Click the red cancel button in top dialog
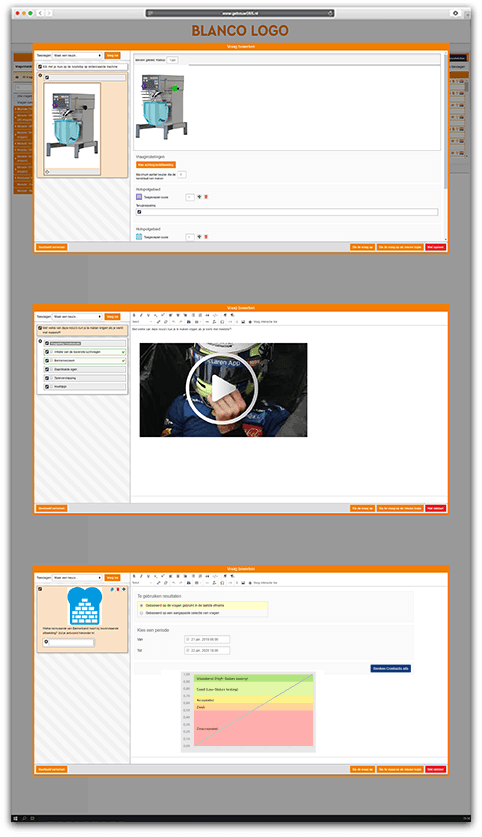Viewport: 482px width, 837px height. click(436, 247)
